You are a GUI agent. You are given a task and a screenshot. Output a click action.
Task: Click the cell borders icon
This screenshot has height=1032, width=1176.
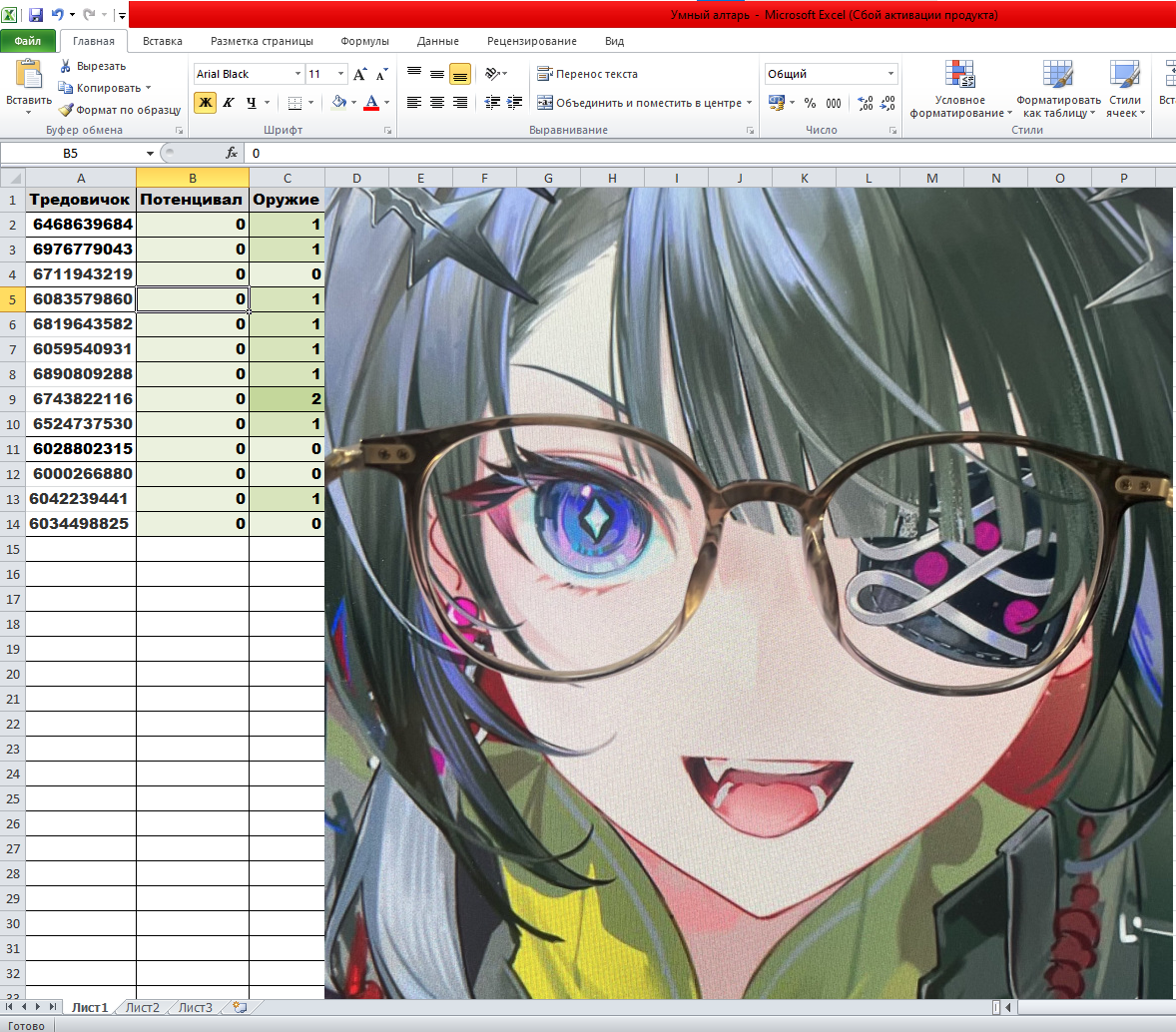tap(294, 103)
